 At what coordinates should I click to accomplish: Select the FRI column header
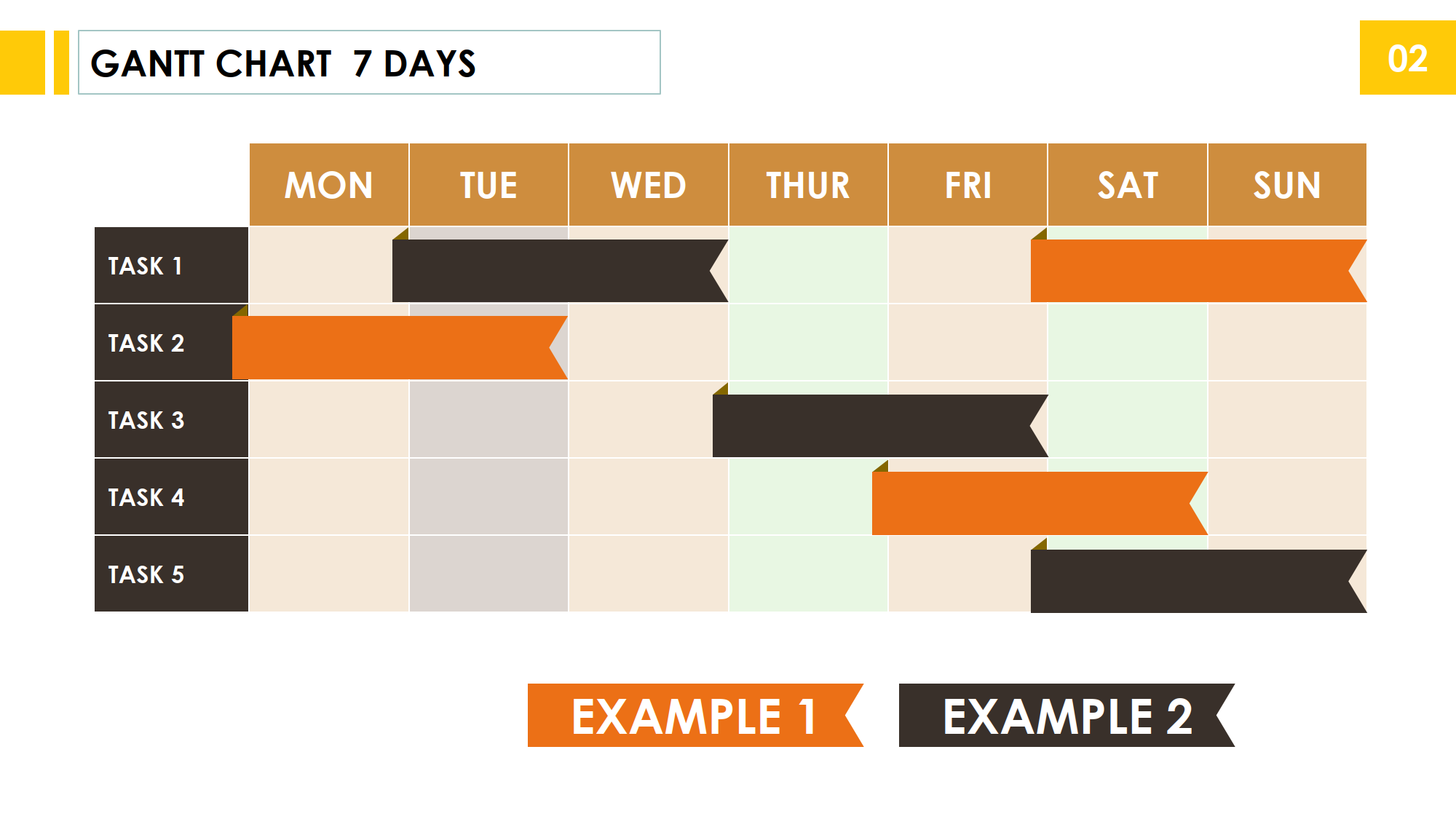pyautogui.click(x=968, y=185)
